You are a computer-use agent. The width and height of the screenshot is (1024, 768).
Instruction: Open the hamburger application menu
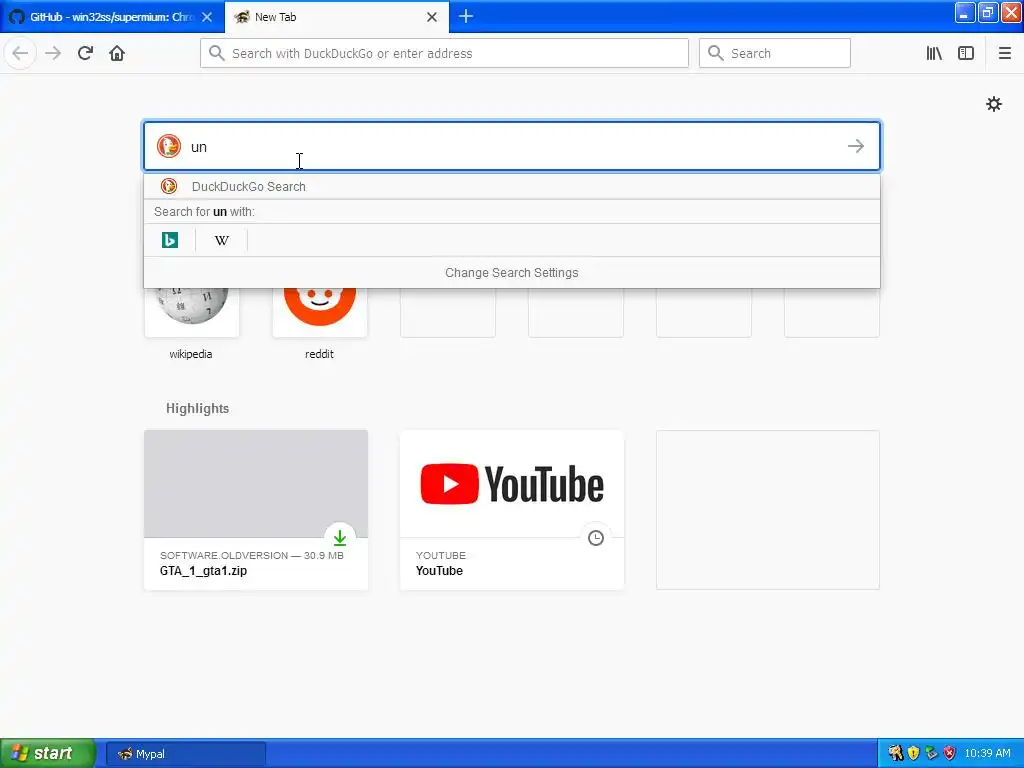(1004, 54)
